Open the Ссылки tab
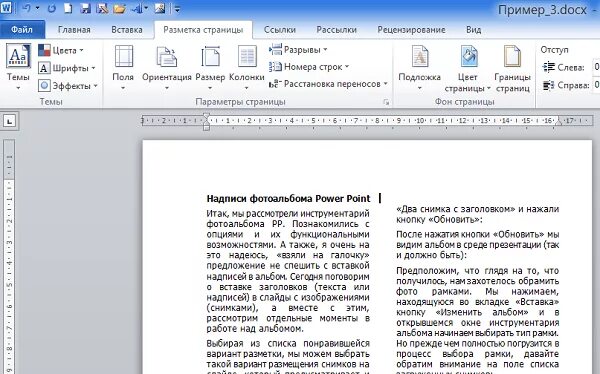Image resolution: width=600 pixels, height=374 pixels. click(x=280, y=29)
